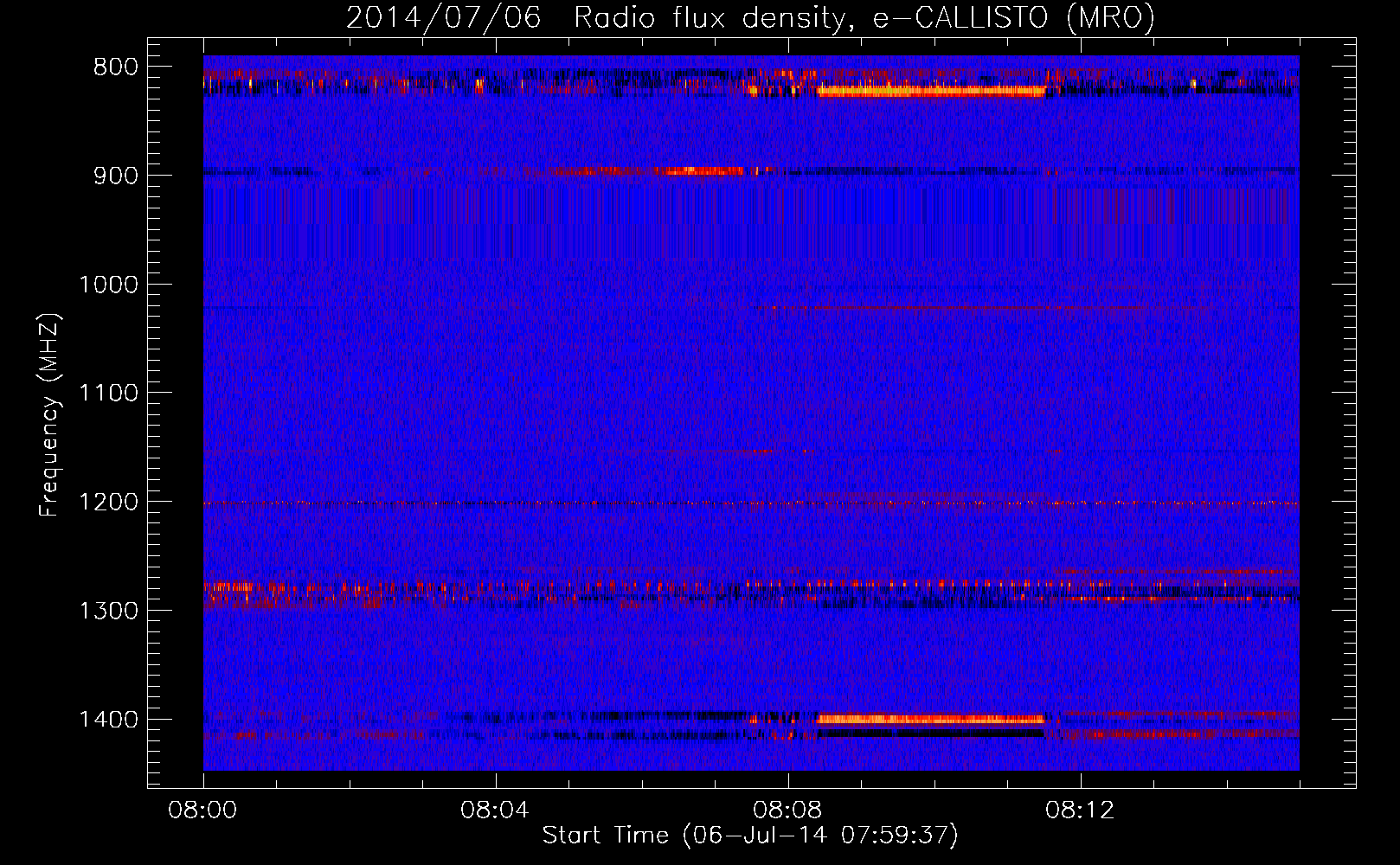
Task: Select the 1300 frequency axis label
Action: point(108,611)
